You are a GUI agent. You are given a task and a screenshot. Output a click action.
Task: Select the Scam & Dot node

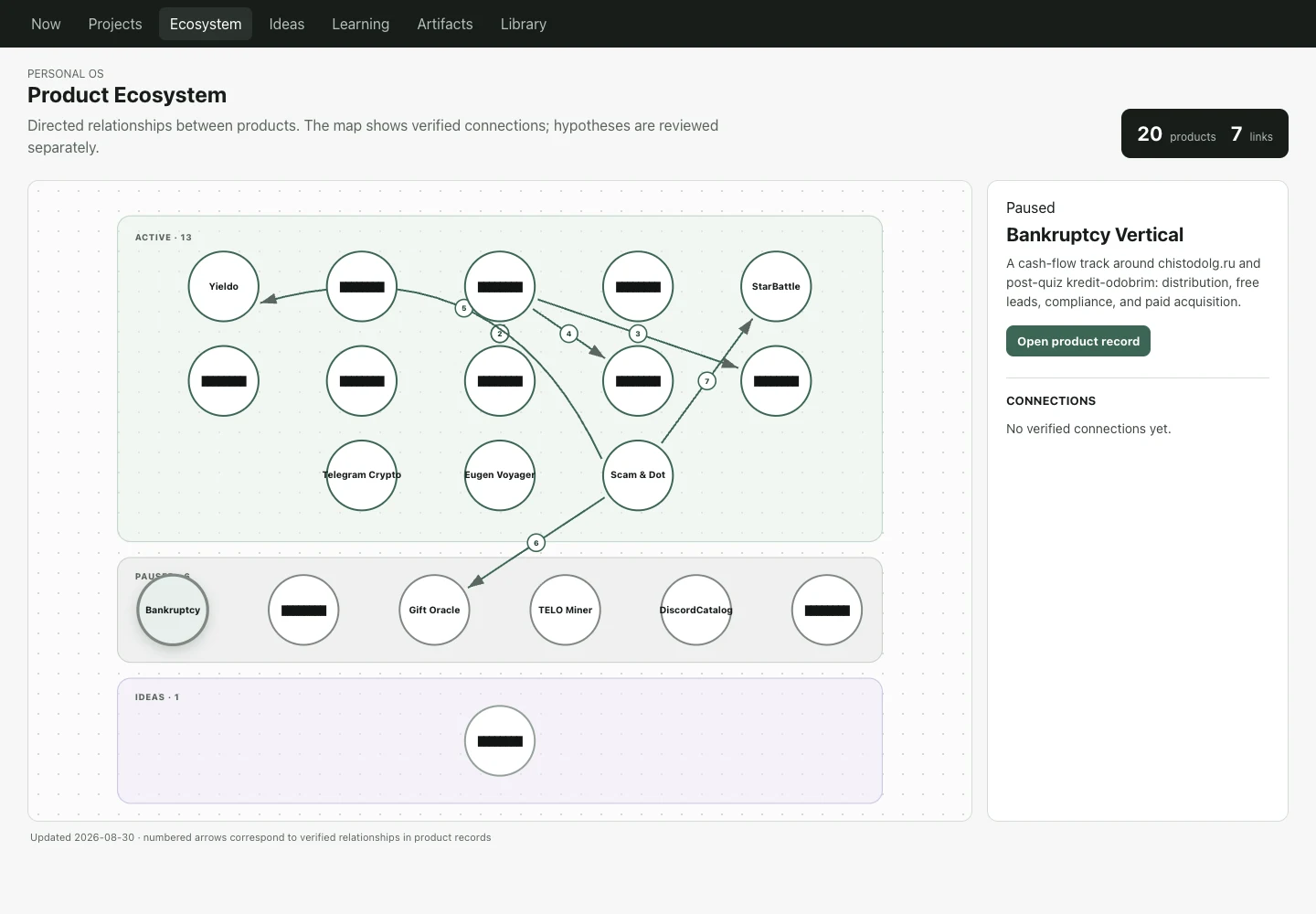coord(638,475)
